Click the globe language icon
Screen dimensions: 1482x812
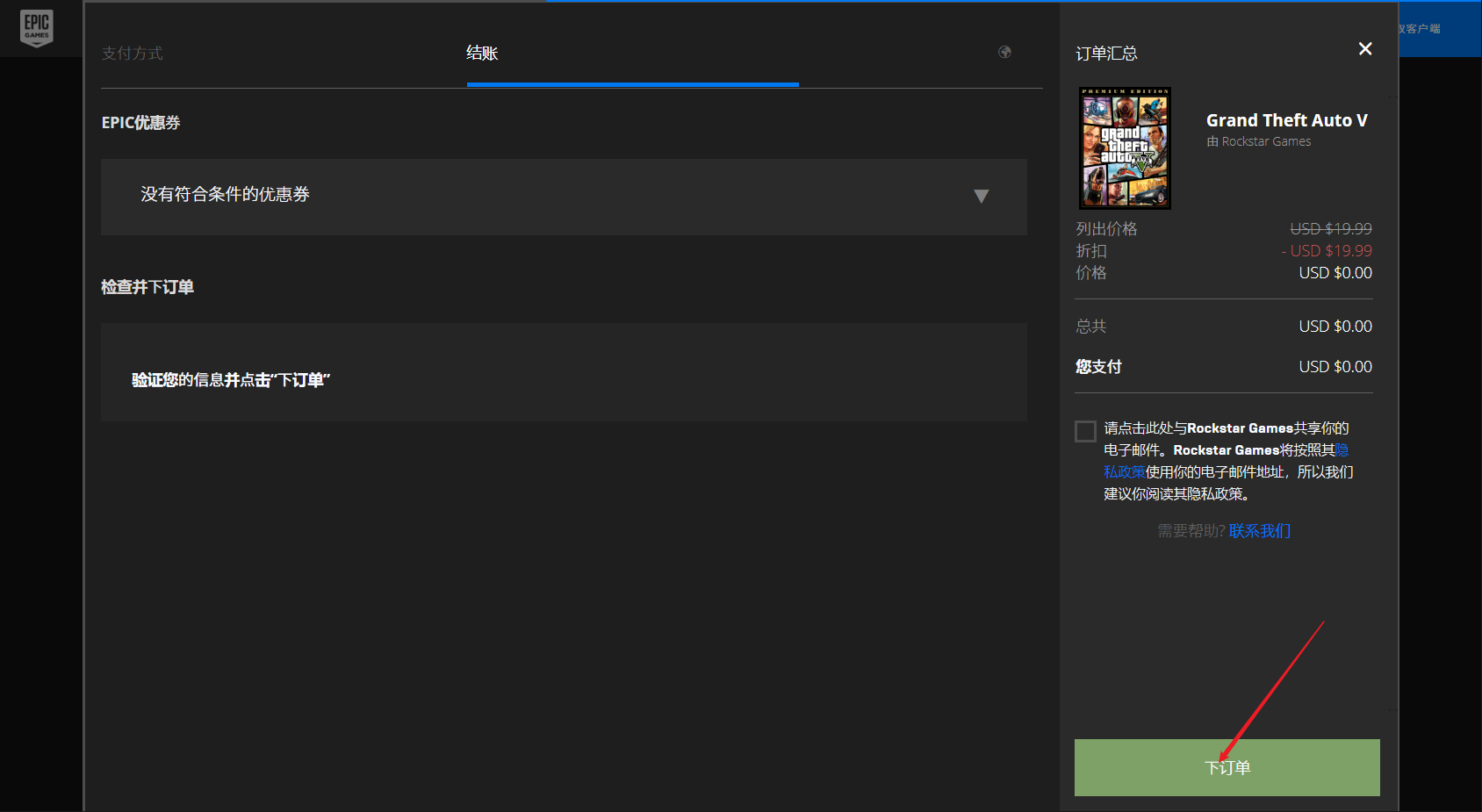click(x=1005, y=53)
